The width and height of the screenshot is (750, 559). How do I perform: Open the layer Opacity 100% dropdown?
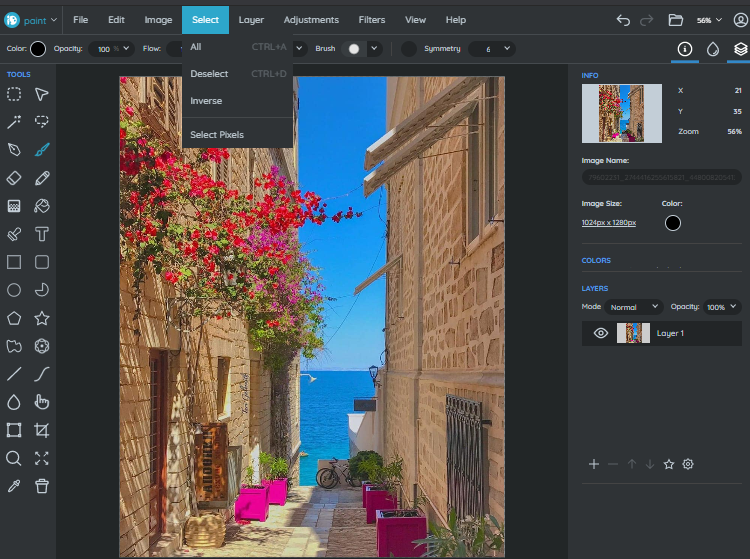tap(720, 307)
